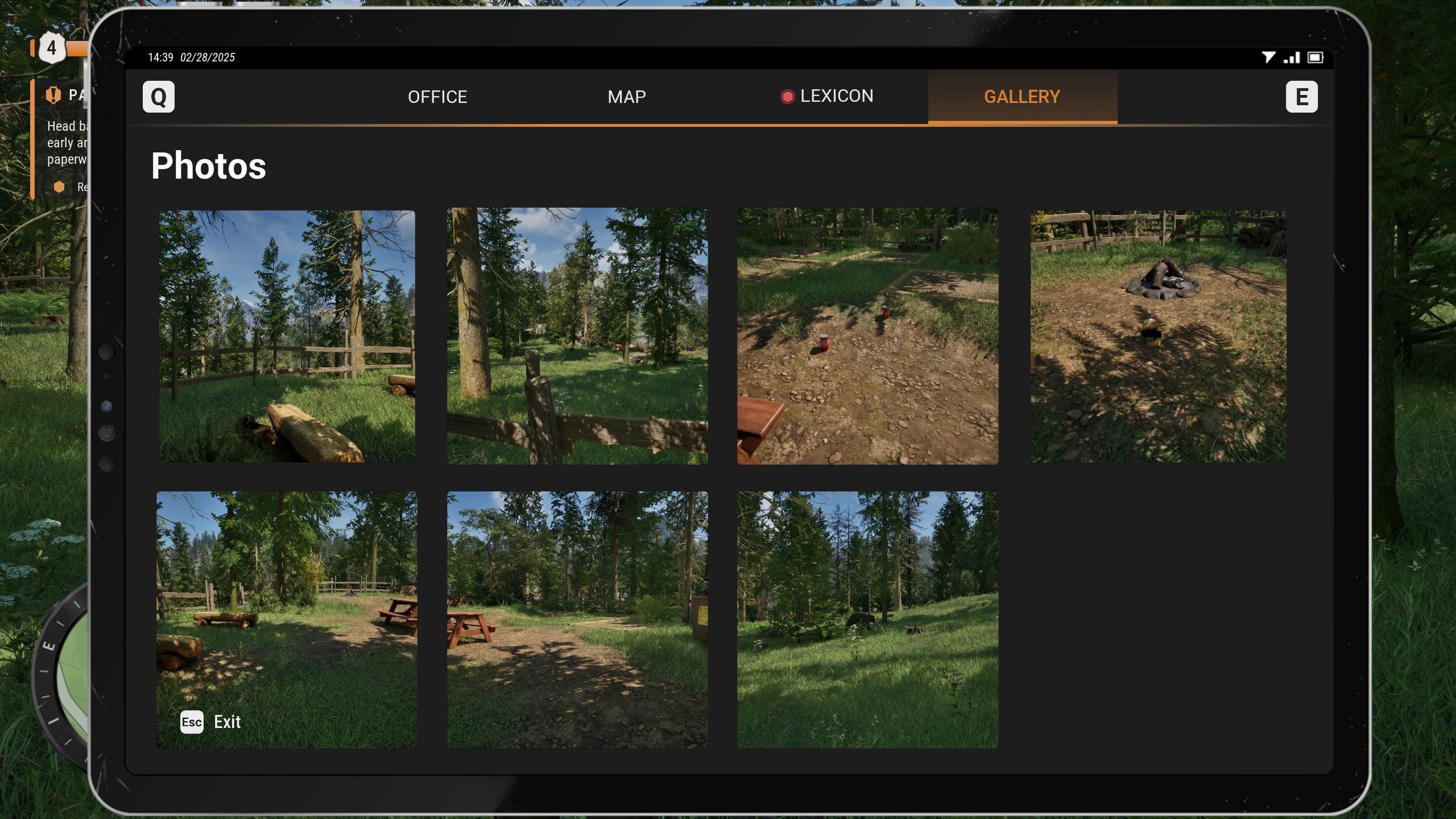Click the red Lexicon notification dot
The width and height of the screenshot is (1456, 819).
[787, 97]
